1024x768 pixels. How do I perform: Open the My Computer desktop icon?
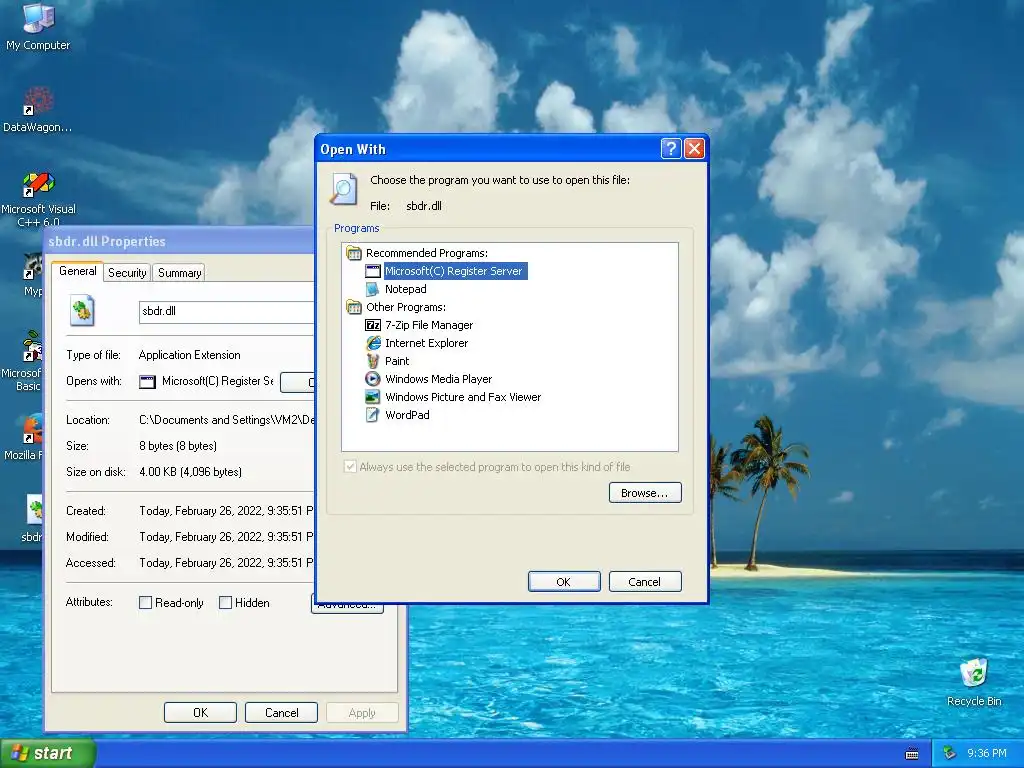[38, 26]
